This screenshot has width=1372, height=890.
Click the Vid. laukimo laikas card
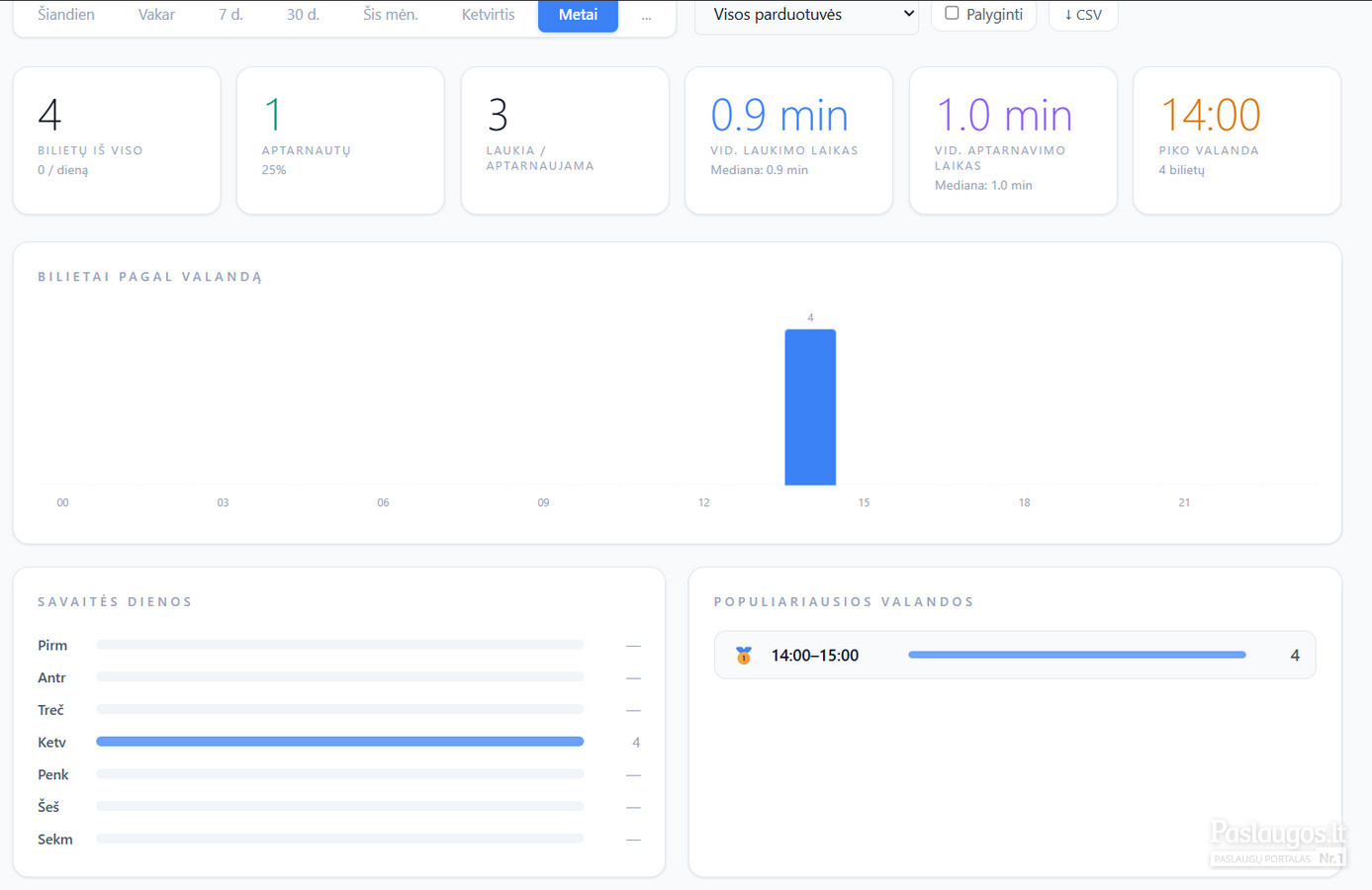[x=788, y=140]
